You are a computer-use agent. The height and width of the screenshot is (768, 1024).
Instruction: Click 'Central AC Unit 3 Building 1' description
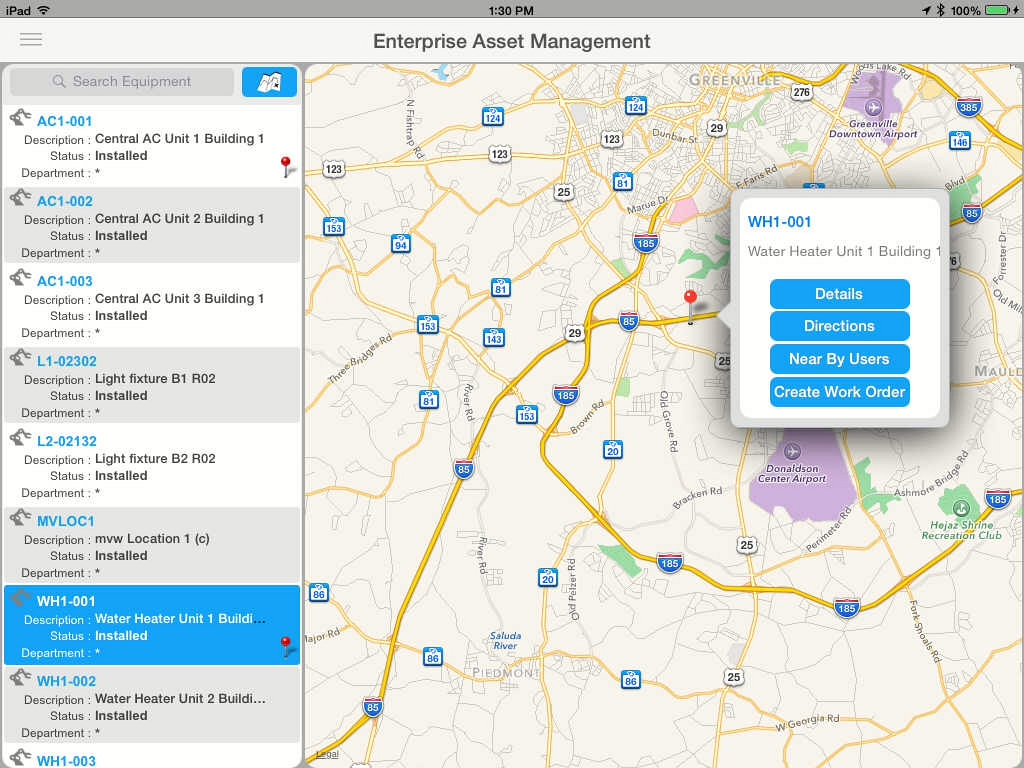click(180, 298)
